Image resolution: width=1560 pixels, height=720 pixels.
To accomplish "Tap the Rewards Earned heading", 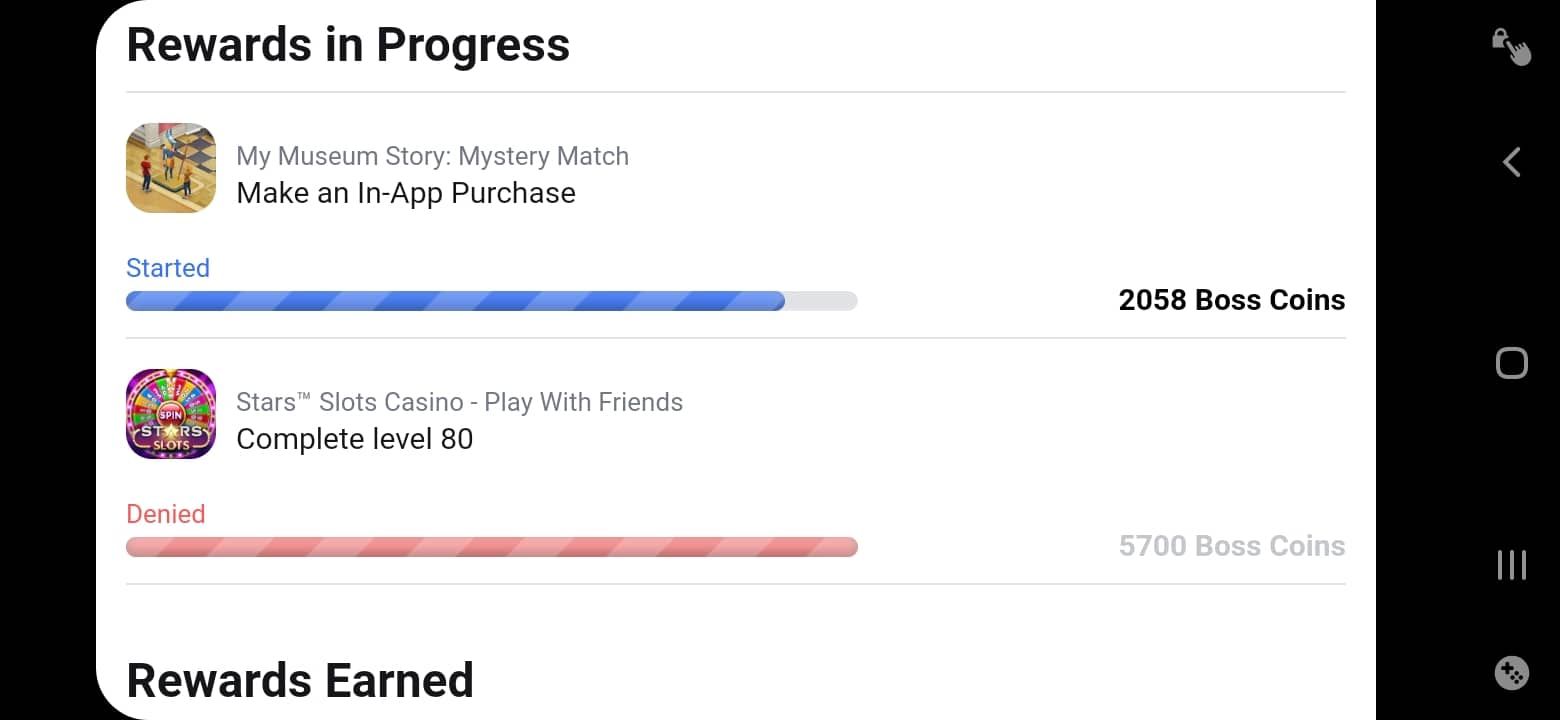I will tap(300, 681).
